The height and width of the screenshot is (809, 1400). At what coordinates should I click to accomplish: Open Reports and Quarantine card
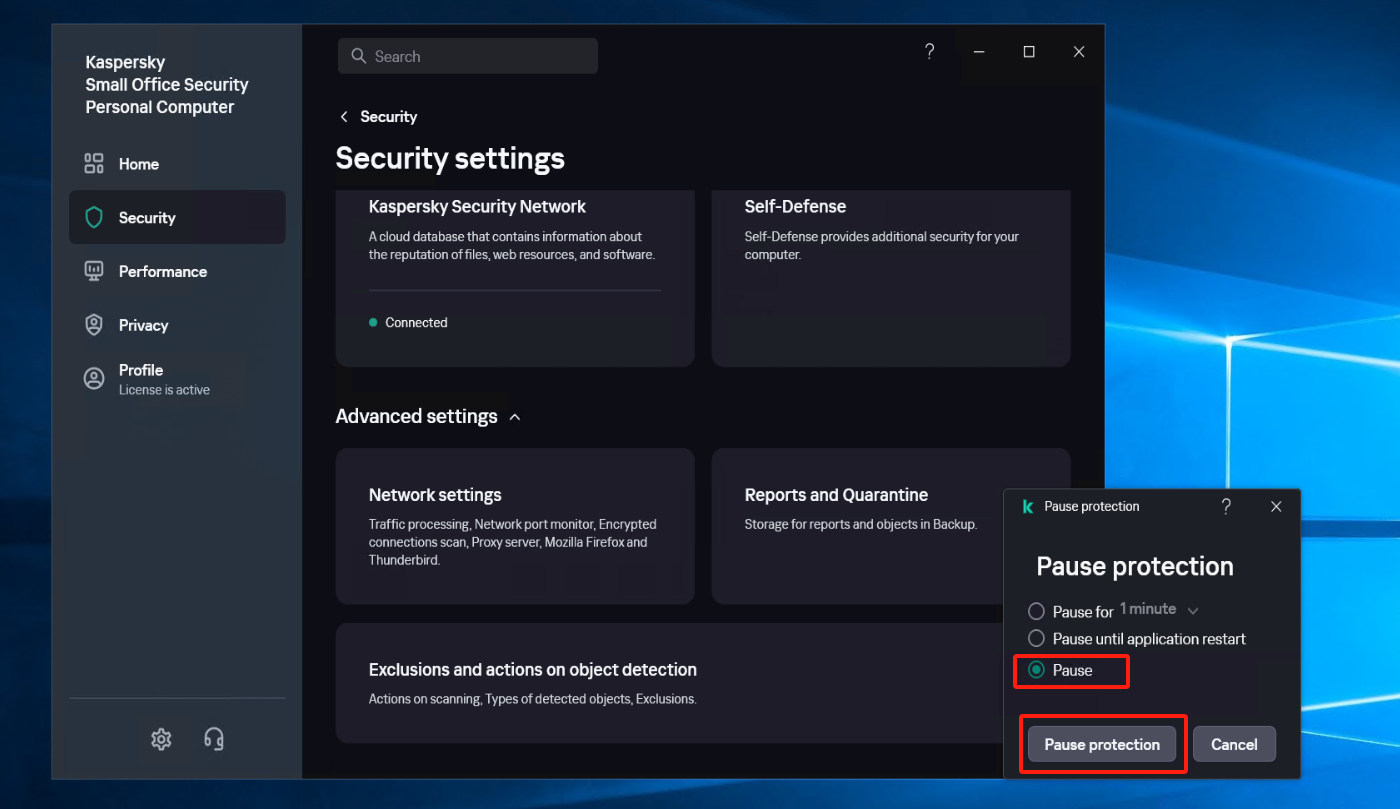(x=891, y=526)
